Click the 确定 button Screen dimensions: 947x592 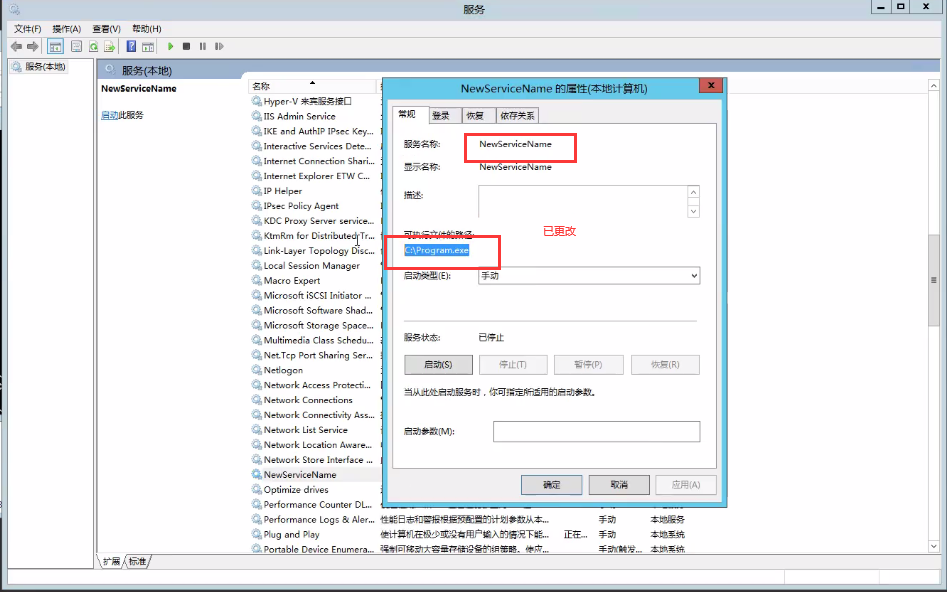(551, 485)
